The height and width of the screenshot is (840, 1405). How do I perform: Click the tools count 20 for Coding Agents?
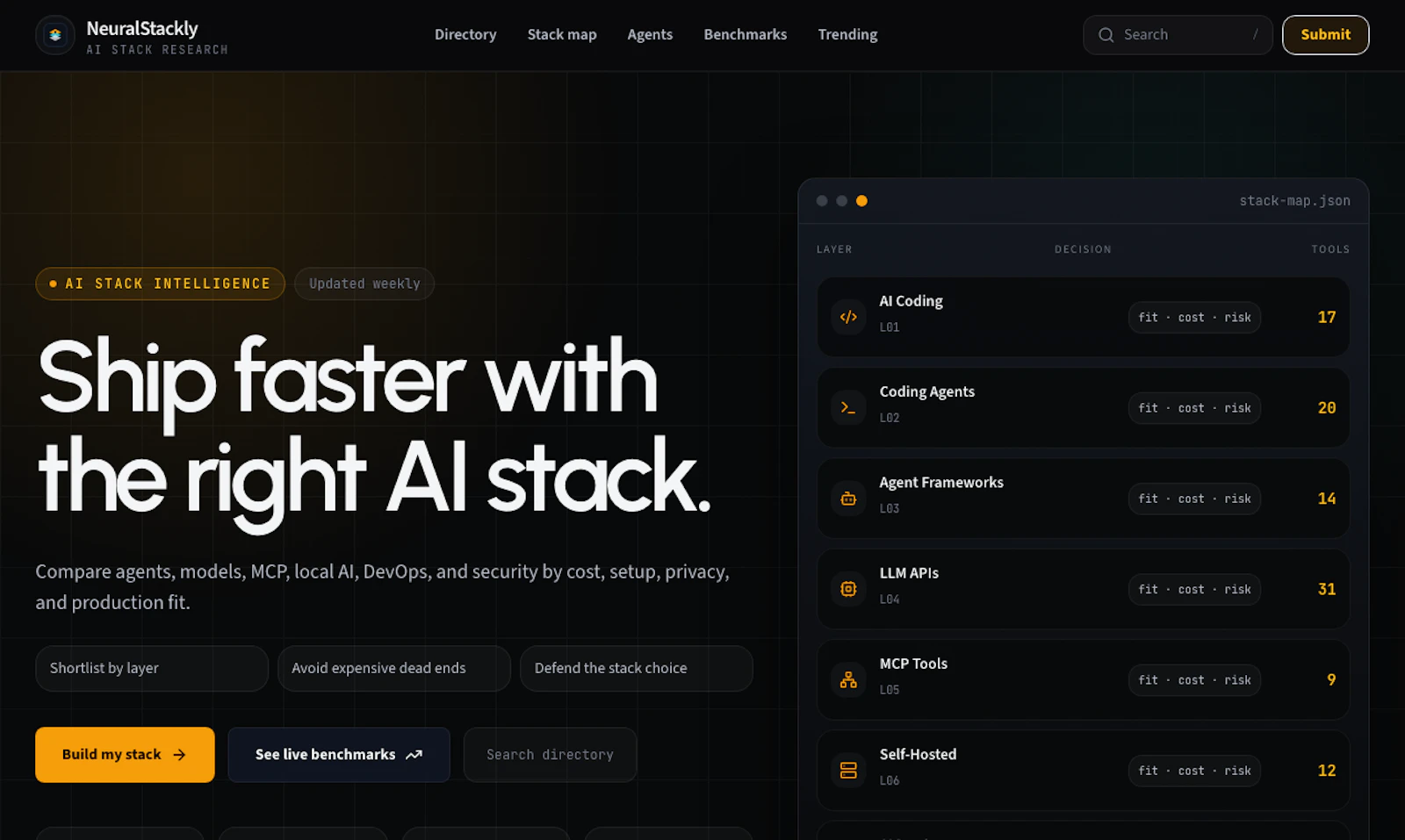pos(1327,408)
